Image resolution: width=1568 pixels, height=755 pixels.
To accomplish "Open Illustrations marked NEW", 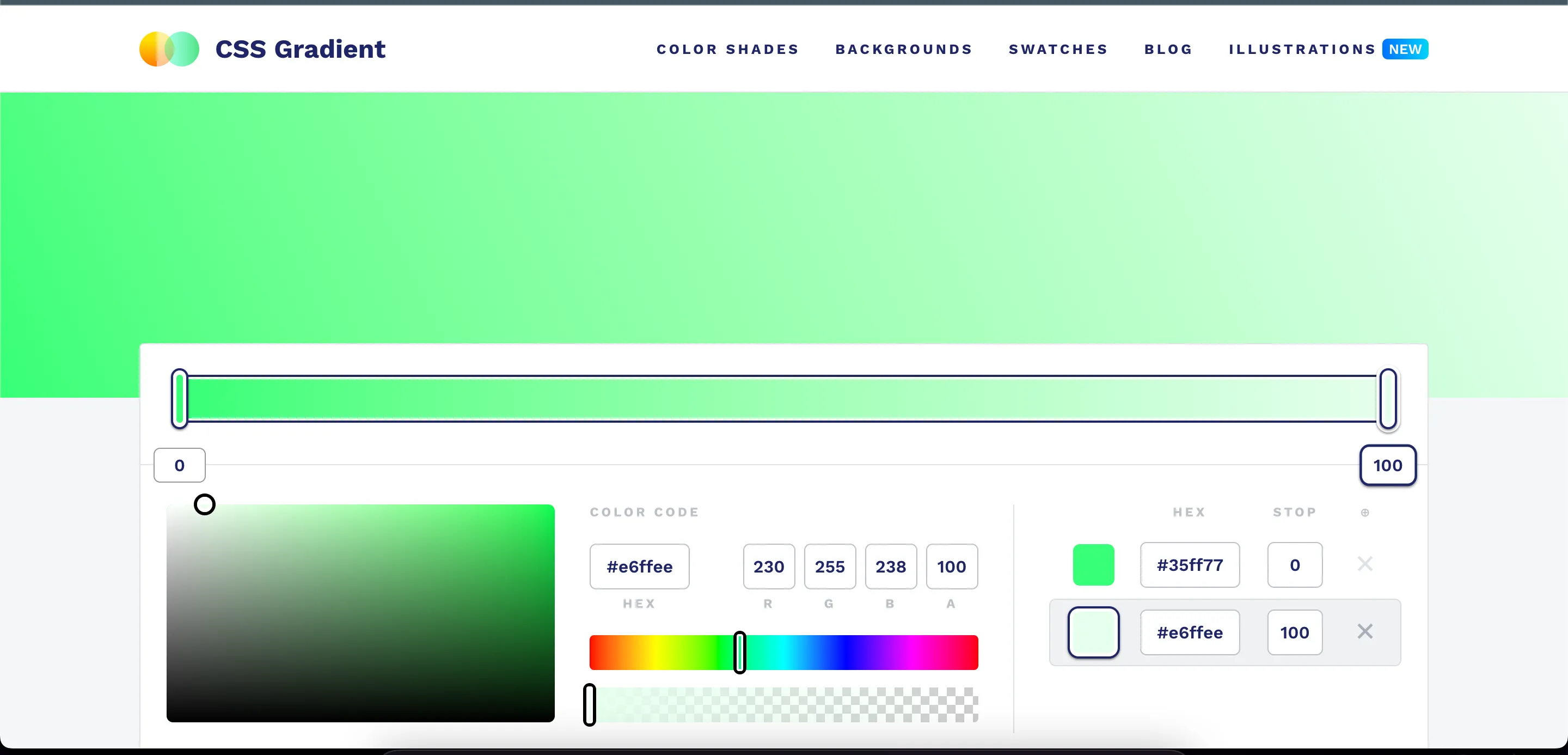I will point(1302,50).
